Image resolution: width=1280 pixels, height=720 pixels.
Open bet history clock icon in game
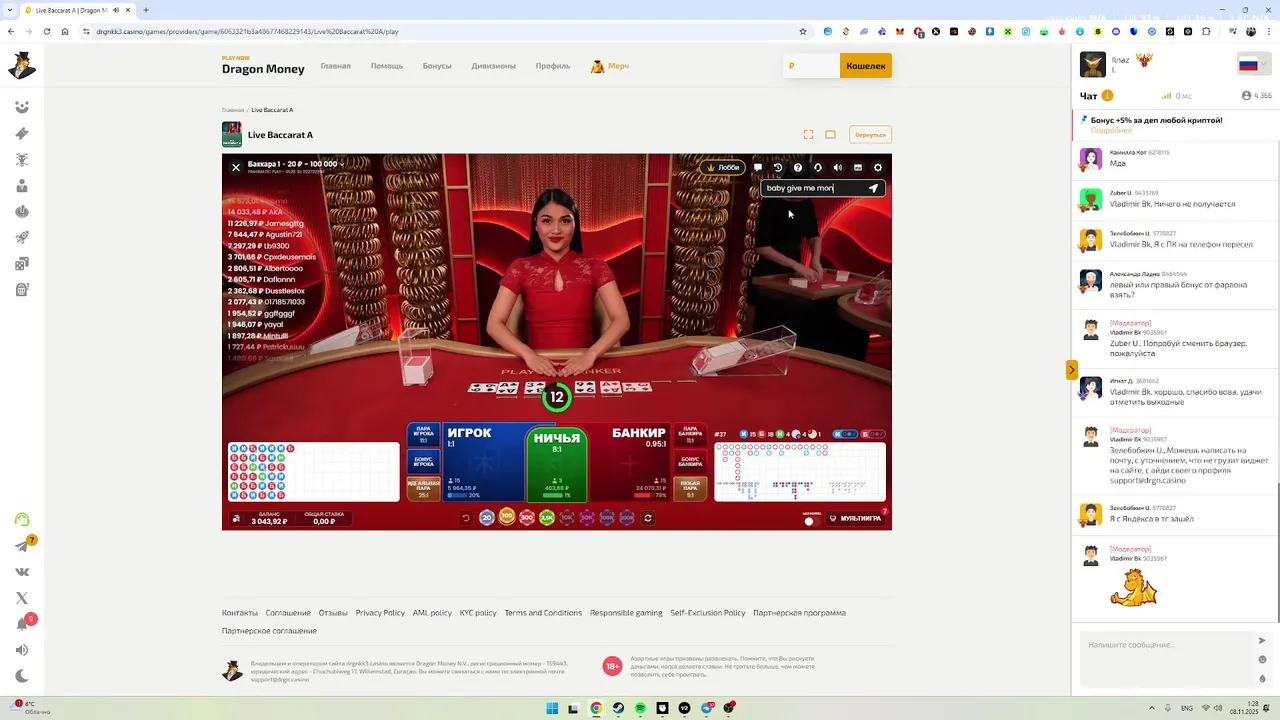(778, 168)
